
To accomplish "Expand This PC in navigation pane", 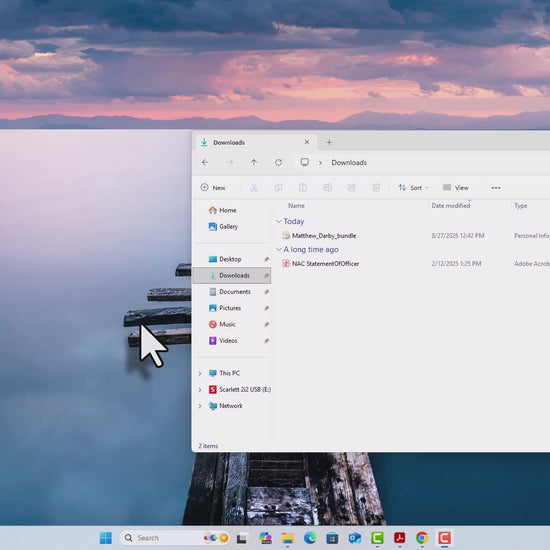I will pyautogui.click(x=200, y=373).
